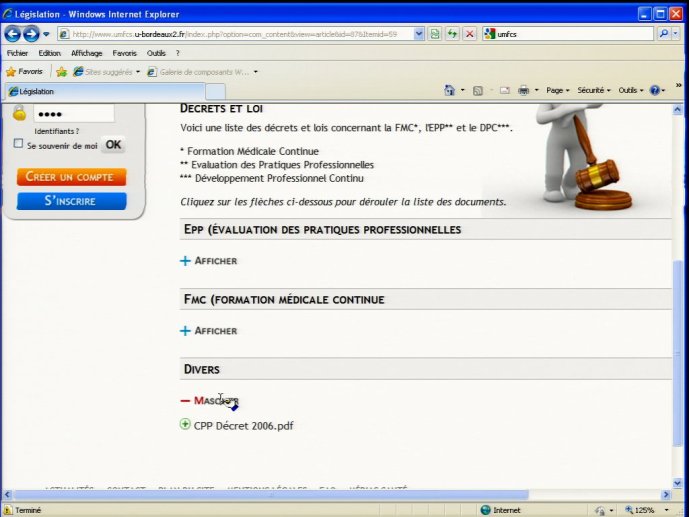Open the recent pages dropdown beside Forward
Screen dimensions: 689x517
46,34
